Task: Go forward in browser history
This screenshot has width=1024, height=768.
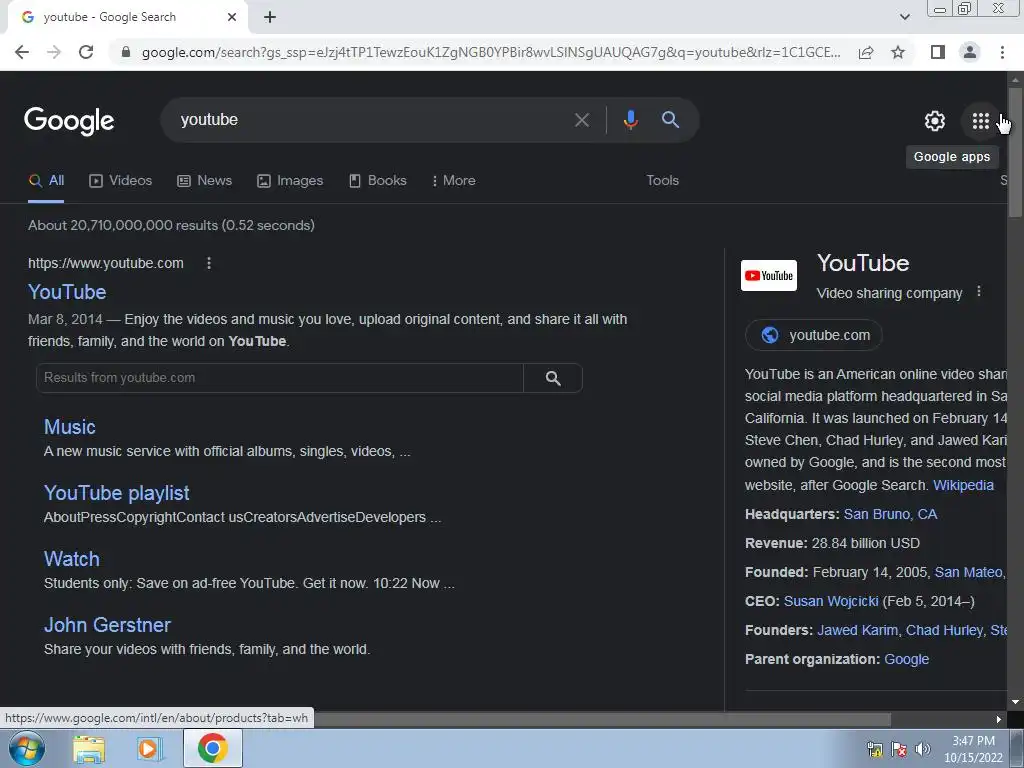Action: pyautogui.click(x=54, y=52)
